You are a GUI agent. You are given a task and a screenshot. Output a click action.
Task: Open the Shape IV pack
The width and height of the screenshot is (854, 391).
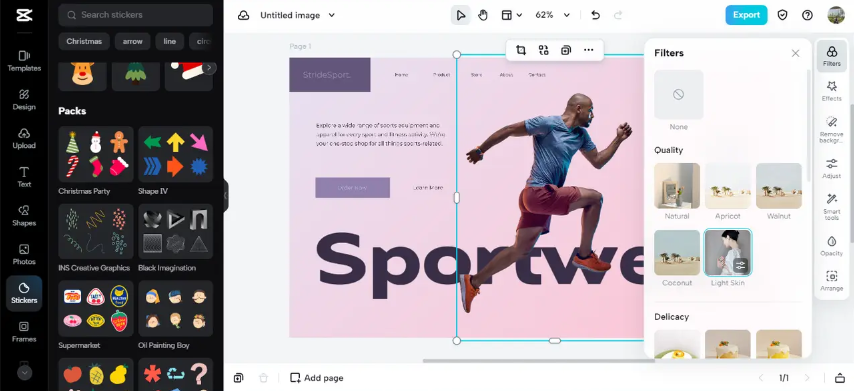[175, 154]
